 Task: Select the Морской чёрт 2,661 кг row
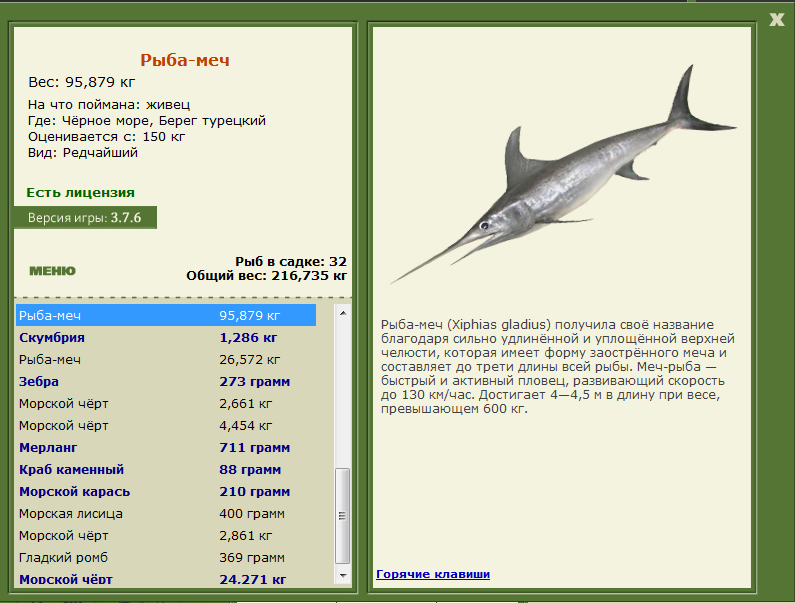tap(166, 404)
